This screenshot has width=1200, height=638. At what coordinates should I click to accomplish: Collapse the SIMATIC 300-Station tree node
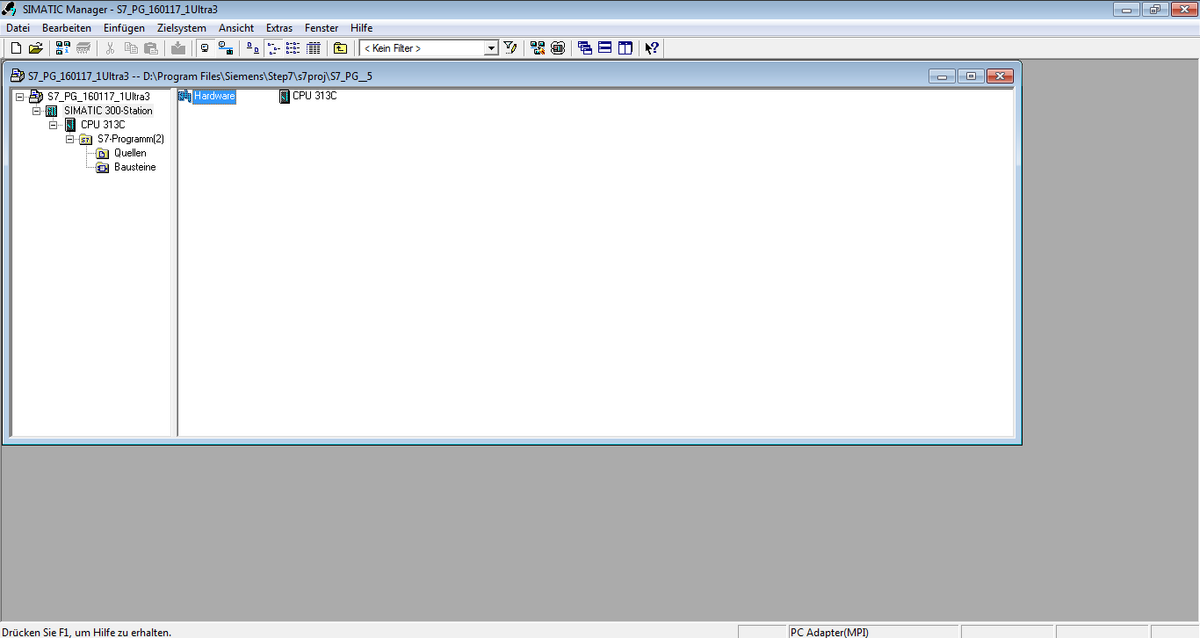(37, 111)
